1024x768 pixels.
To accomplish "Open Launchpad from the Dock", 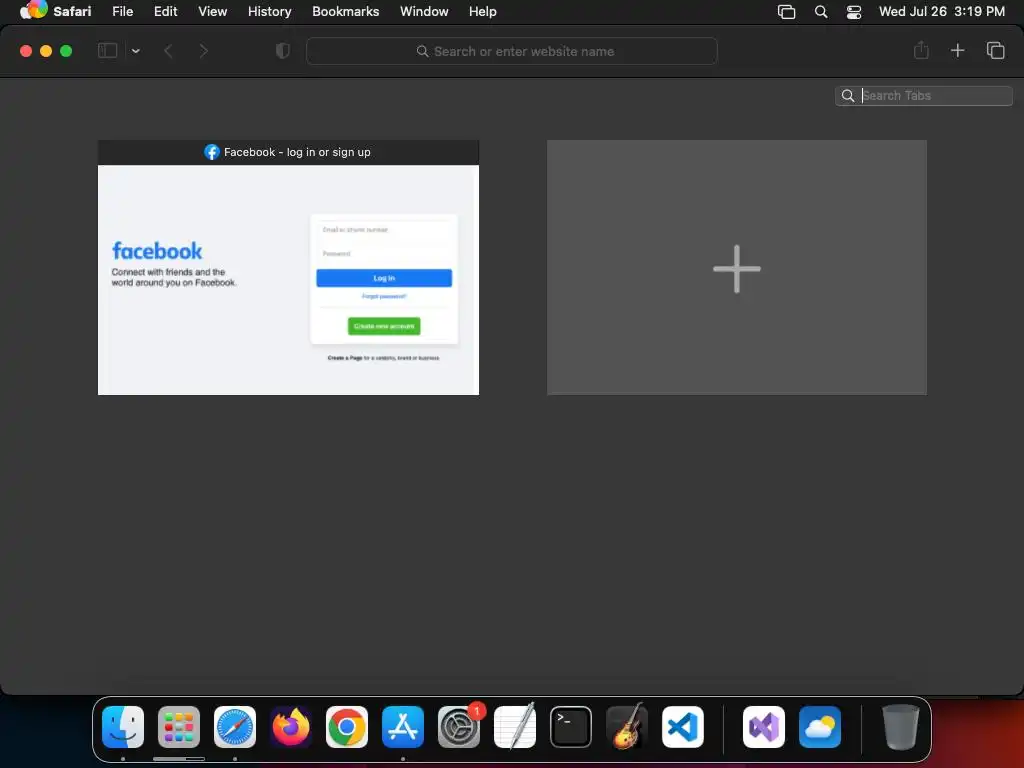I will pos(179,727).
